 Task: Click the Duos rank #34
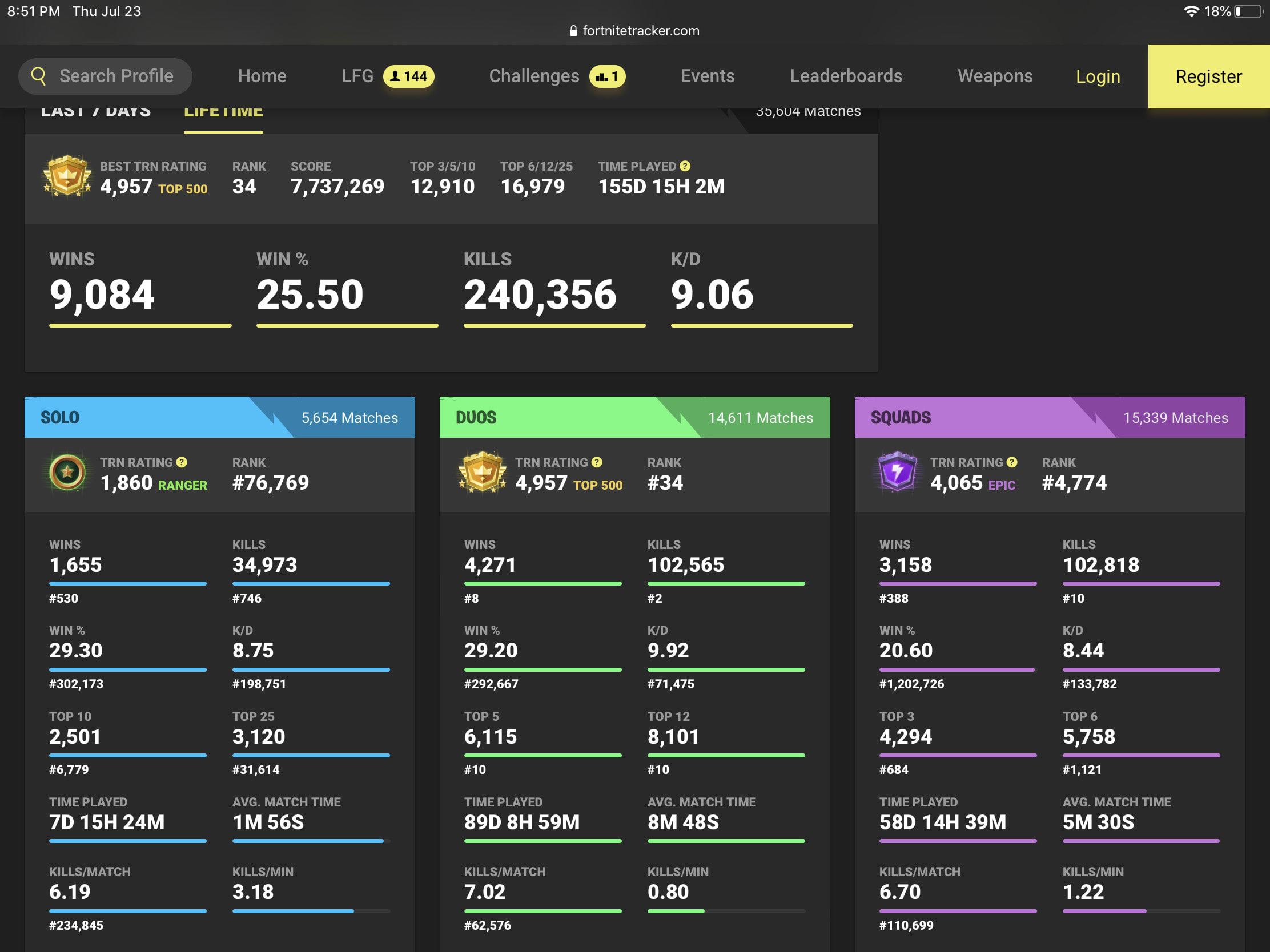[x=665, y=483]
